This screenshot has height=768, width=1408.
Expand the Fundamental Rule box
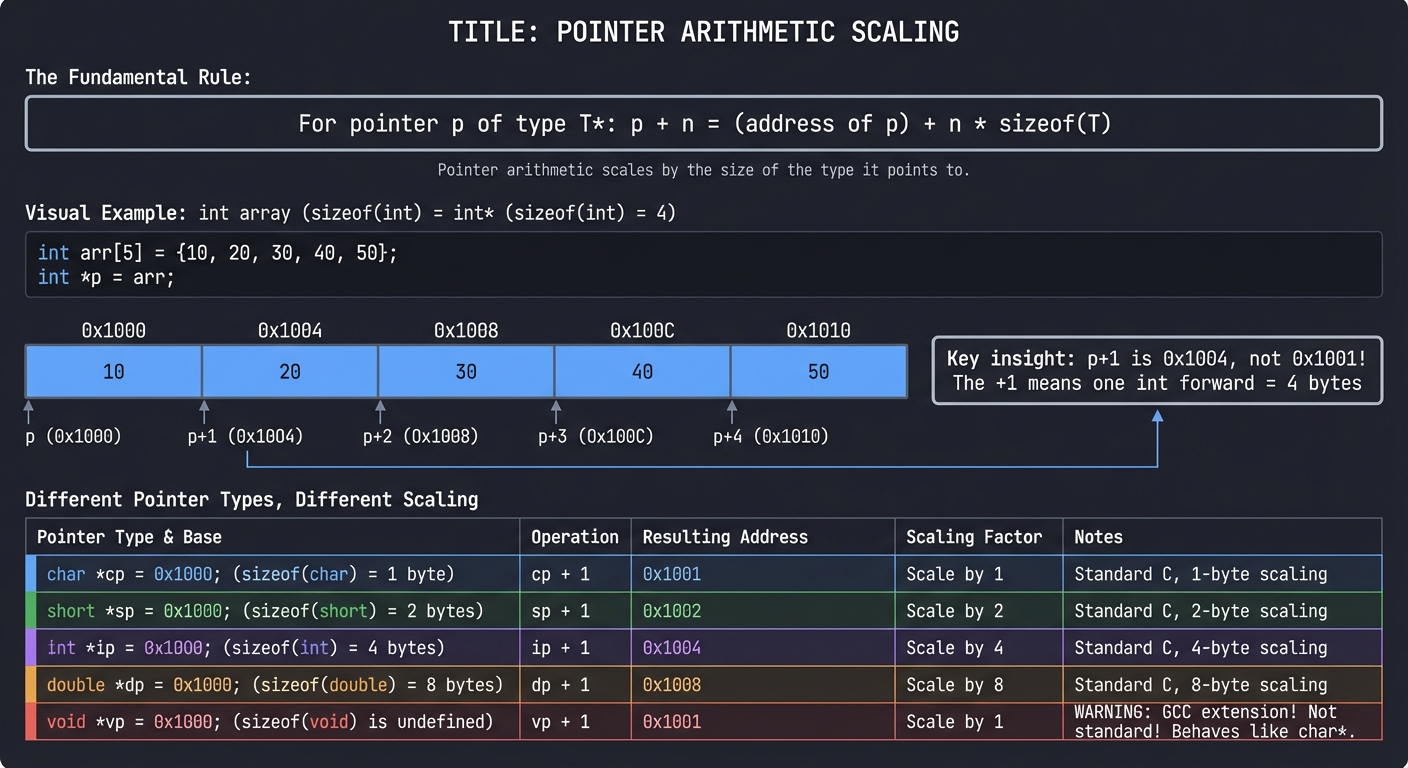pyautogui.click(x=704, y=123)
